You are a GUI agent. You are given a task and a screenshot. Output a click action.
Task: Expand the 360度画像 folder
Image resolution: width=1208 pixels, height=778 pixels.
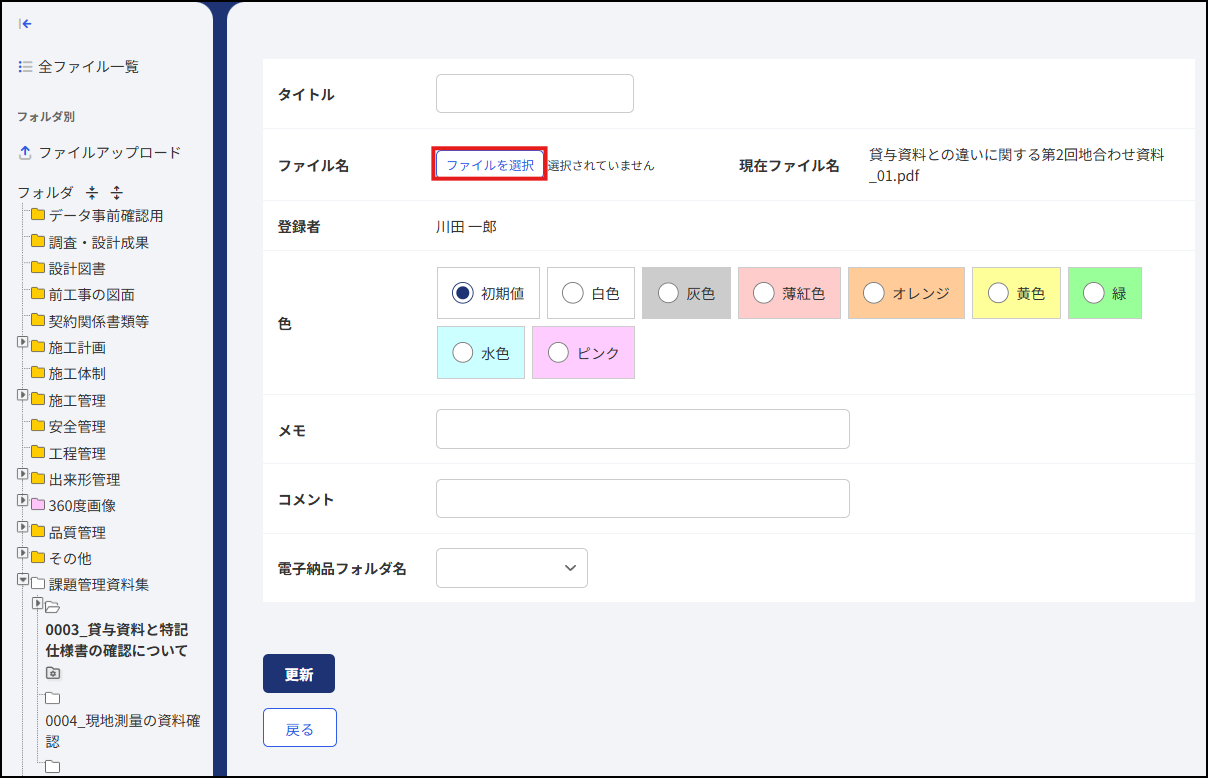click(x=23, y=500)
